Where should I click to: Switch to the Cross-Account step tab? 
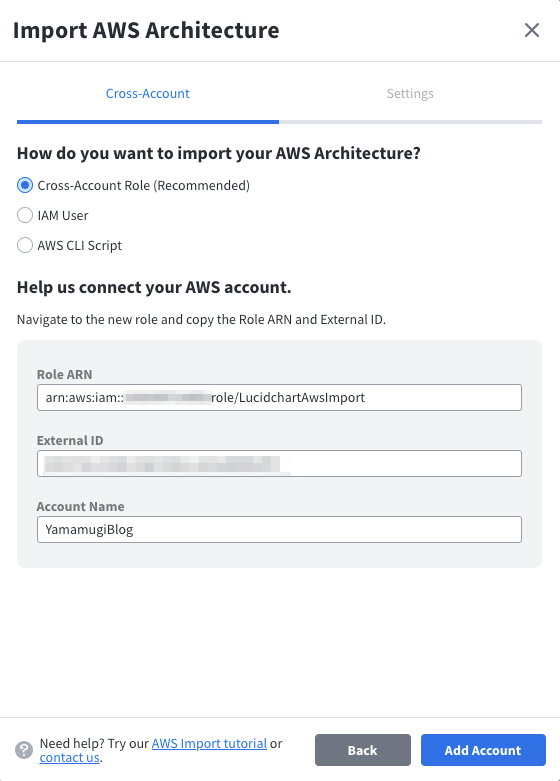click(147, 94)
